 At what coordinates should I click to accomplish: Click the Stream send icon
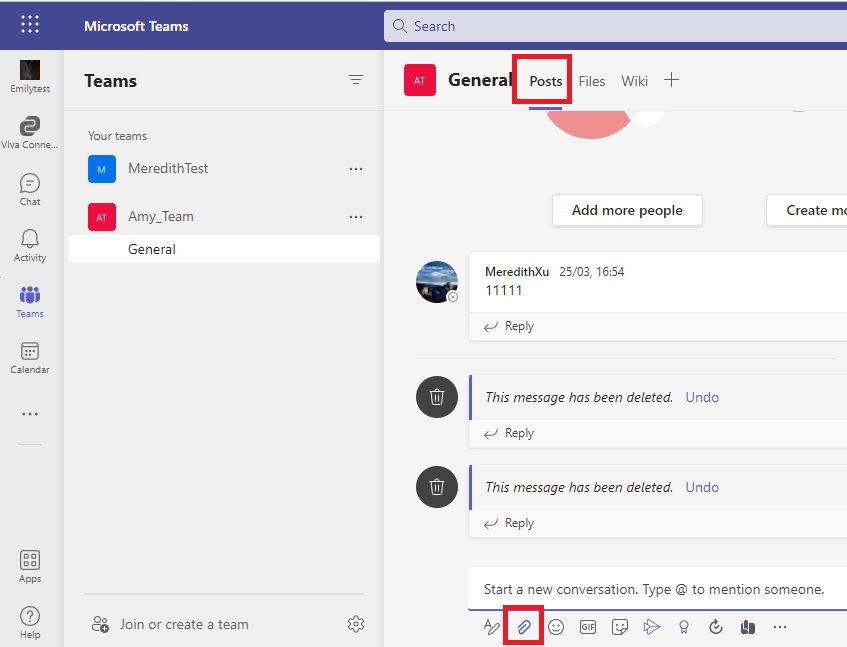point(652,627)
